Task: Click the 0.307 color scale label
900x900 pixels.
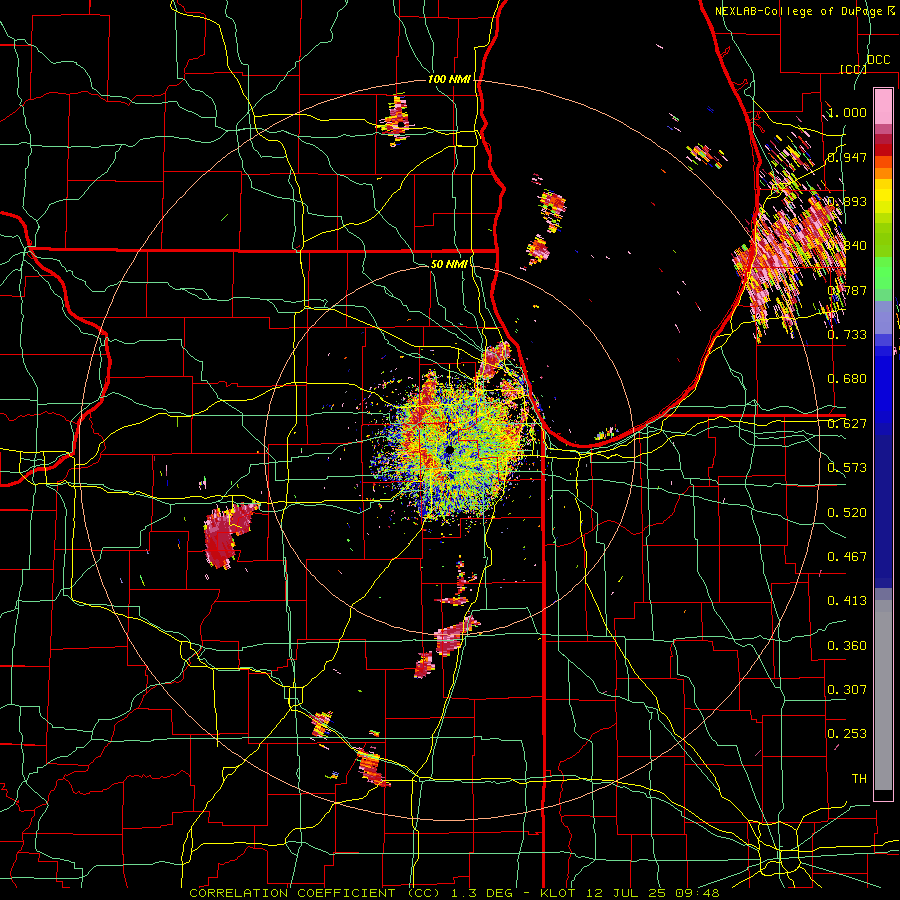Action: (x=847, y=690)
